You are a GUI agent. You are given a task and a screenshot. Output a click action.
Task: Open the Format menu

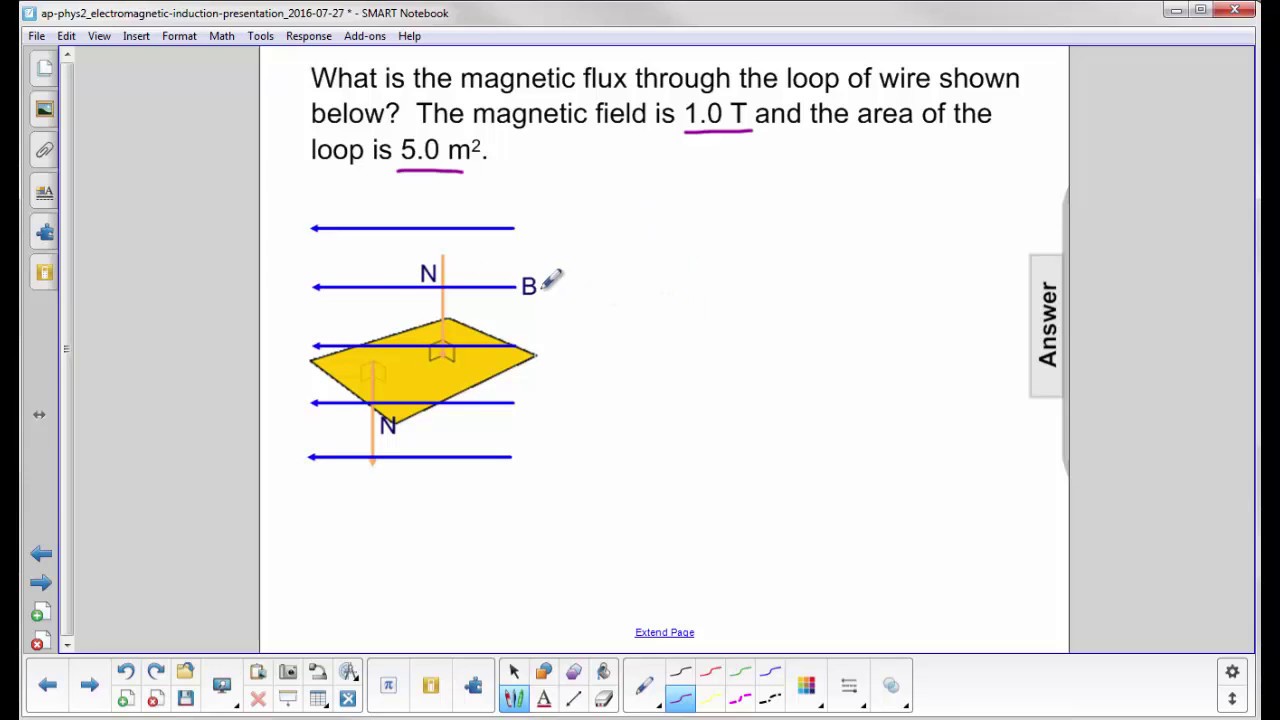click(179, 36)
